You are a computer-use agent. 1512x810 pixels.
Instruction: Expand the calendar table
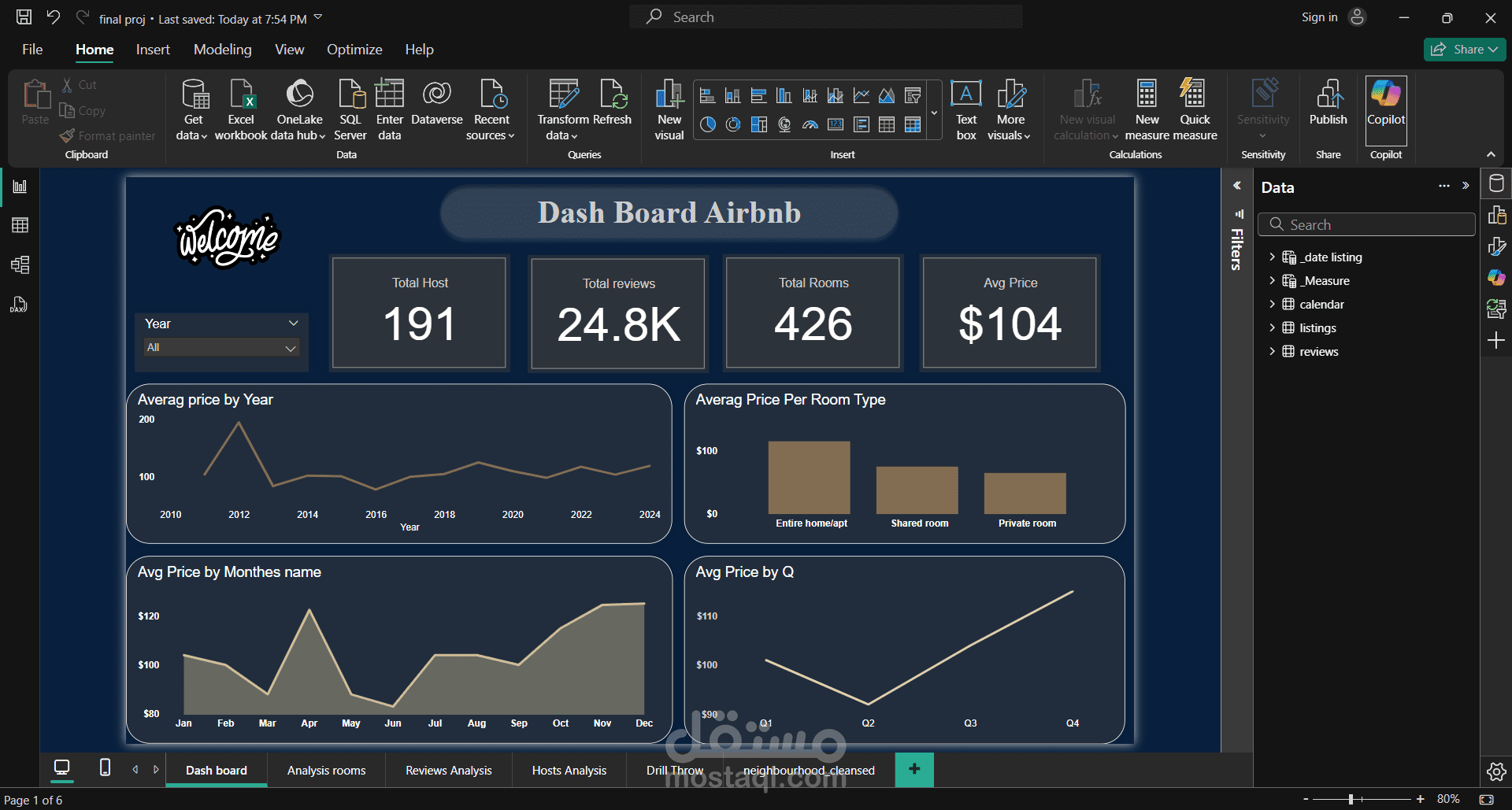1272,304
